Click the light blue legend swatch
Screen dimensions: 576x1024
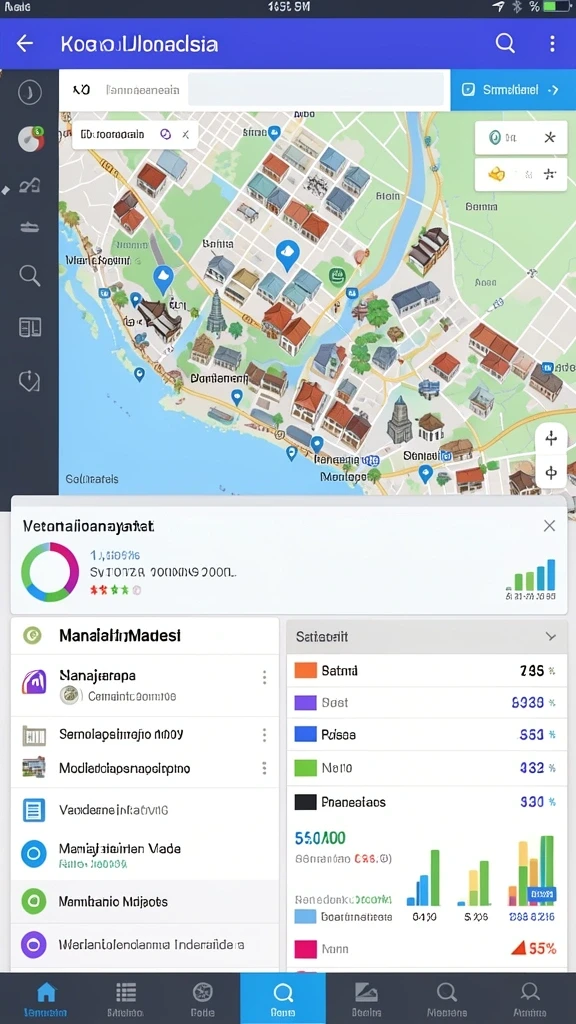point(306,916)
